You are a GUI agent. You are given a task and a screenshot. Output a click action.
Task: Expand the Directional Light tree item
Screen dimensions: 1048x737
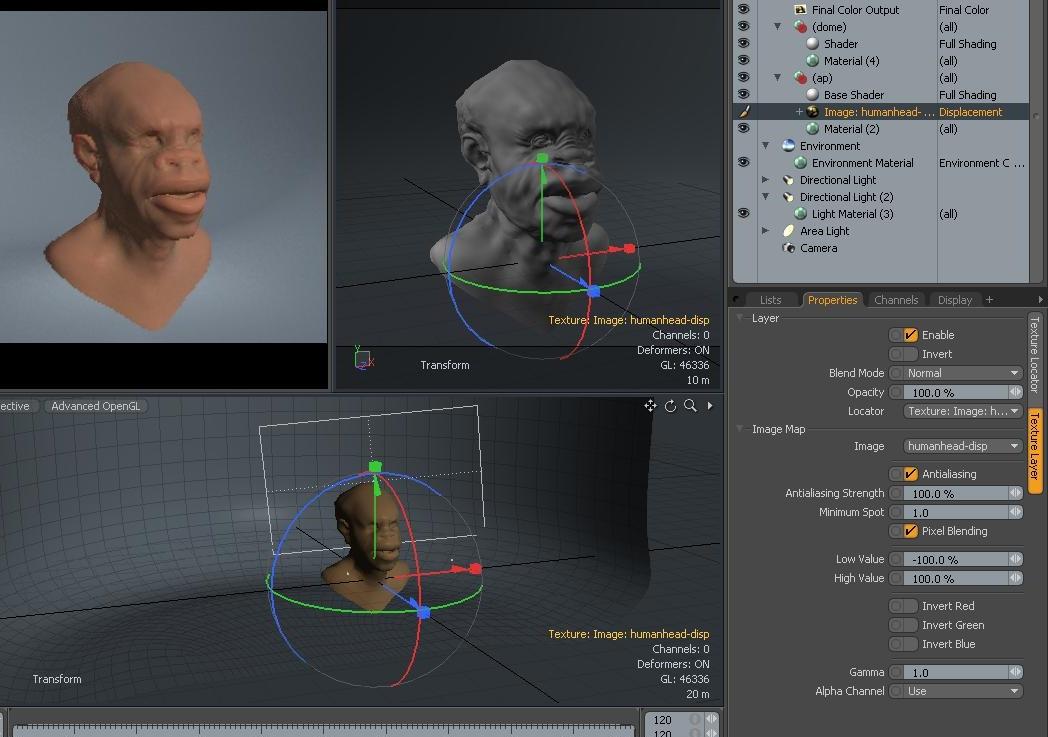(x=766, y=180)
